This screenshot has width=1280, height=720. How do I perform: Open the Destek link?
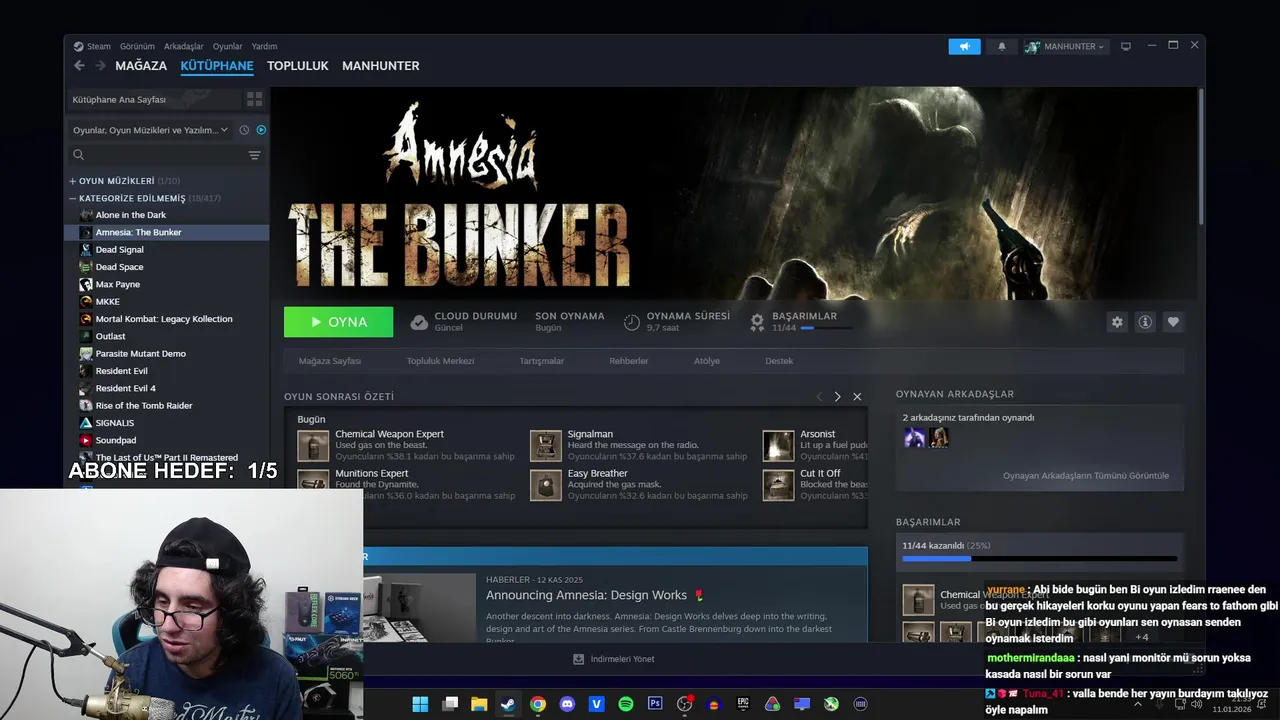(779, 361)
